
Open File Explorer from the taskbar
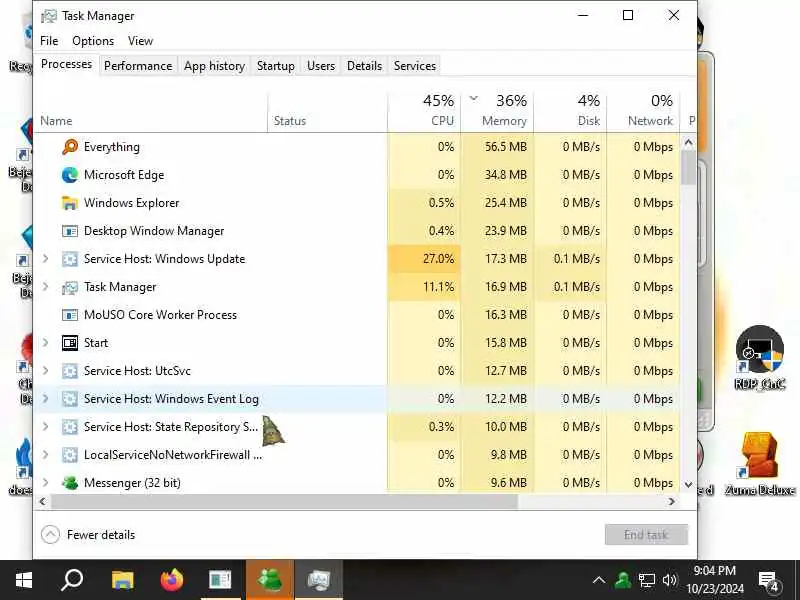(122, 580)
